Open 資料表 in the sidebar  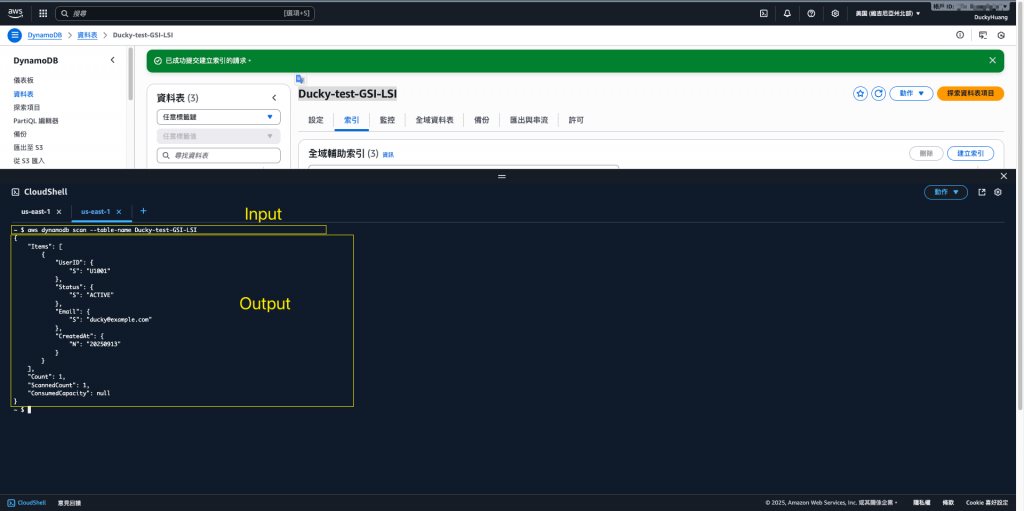tap(24, 94)
